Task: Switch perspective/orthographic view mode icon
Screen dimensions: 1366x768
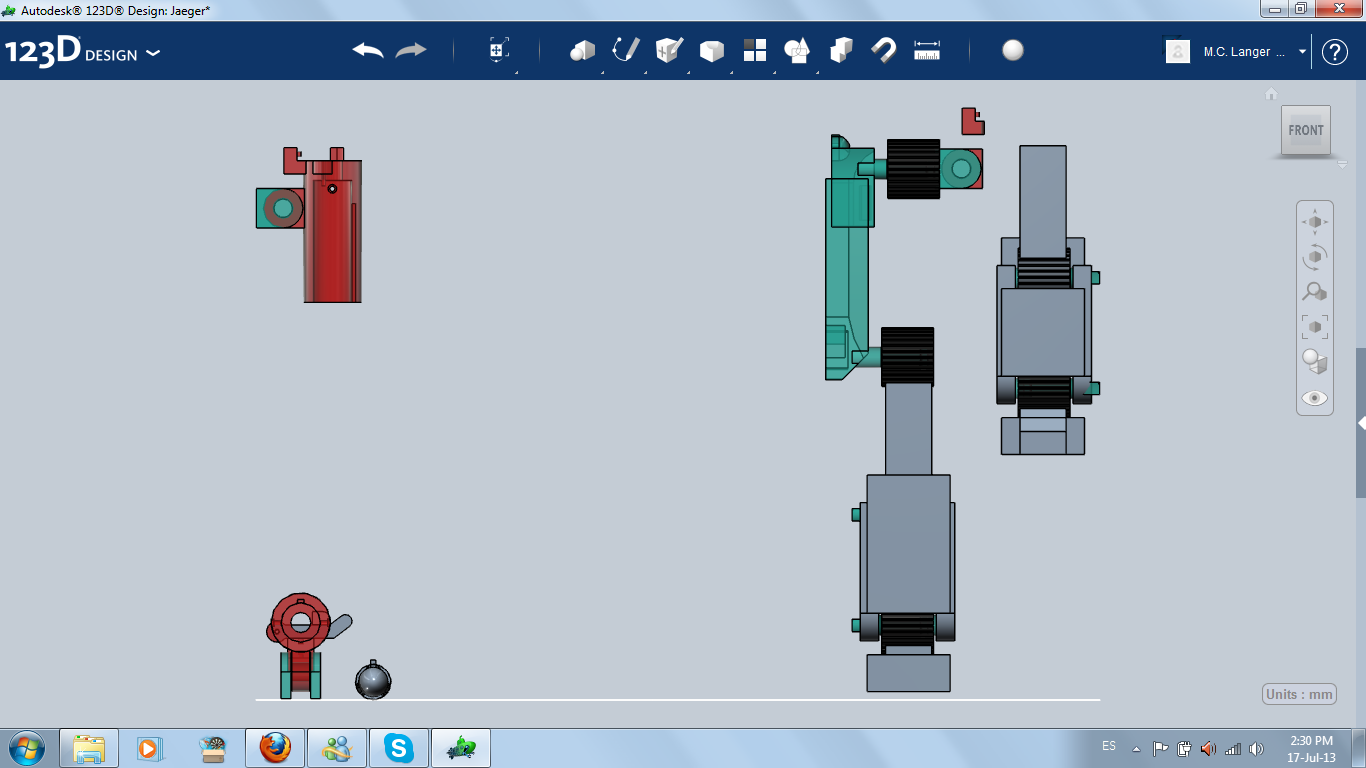Action: point(1314,362)
